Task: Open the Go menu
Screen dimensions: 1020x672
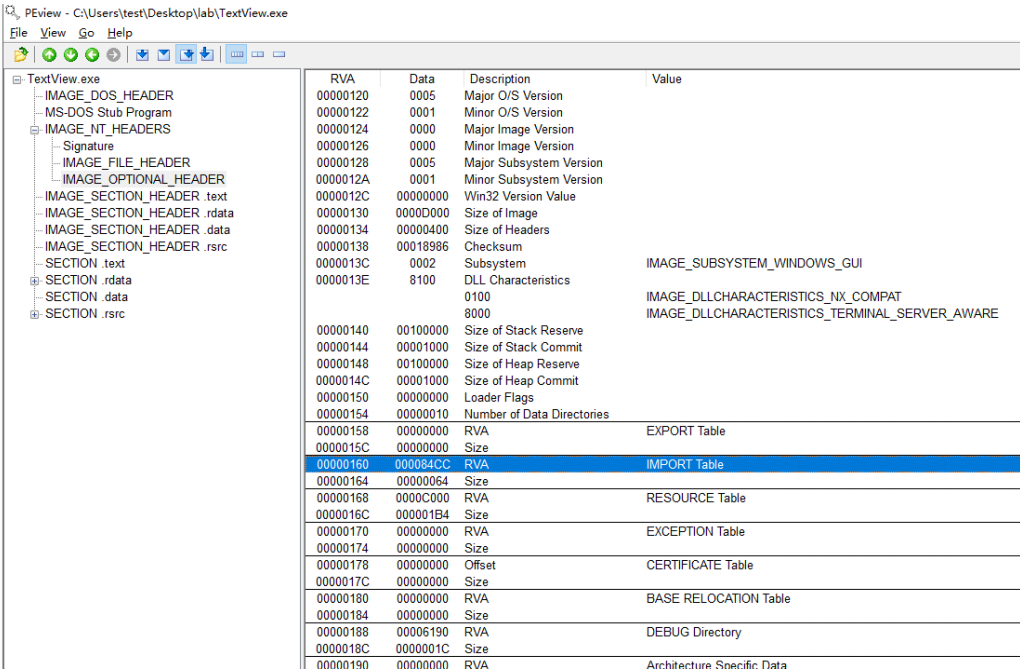Action: pyautogui.click(x=87, y=33)
